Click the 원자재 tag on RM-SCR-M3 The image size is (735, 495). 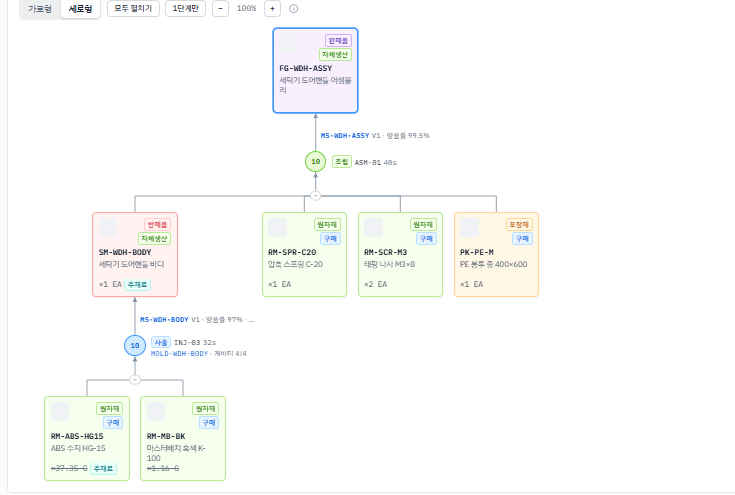click(x=423, y=225)
